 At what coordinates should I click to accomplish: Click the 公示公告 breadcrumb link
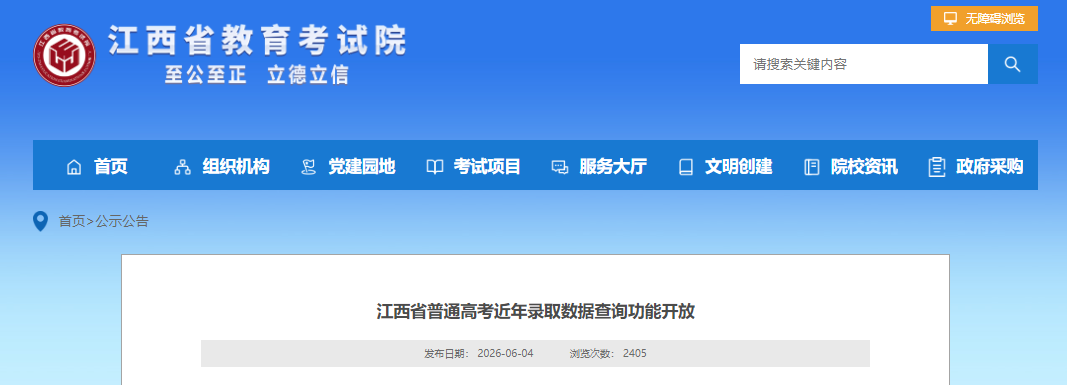point(122,221)
